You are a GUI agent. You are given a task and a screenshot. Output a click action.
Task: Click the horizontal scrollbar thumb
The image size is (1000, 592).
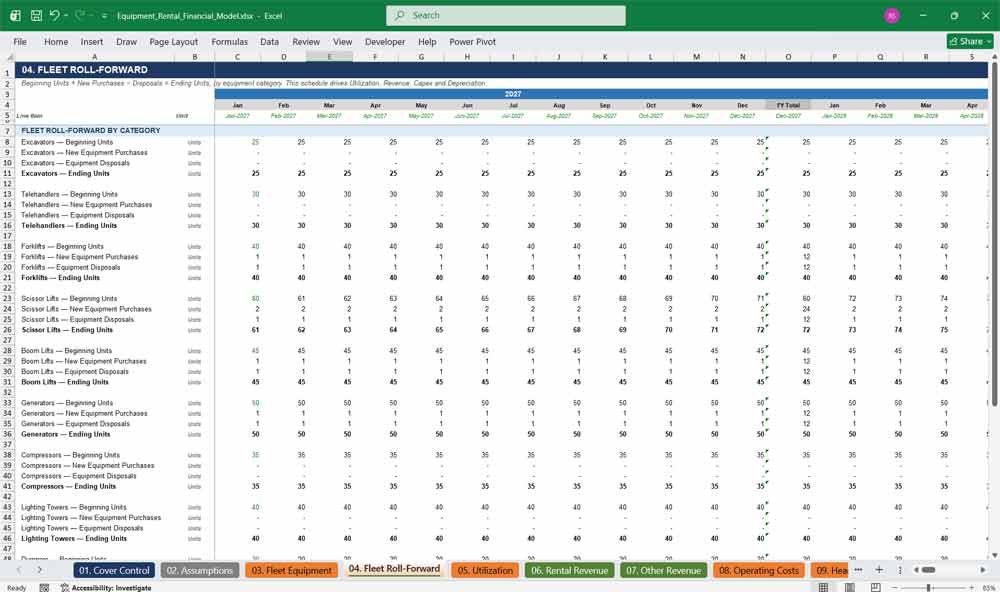(929, 570)
